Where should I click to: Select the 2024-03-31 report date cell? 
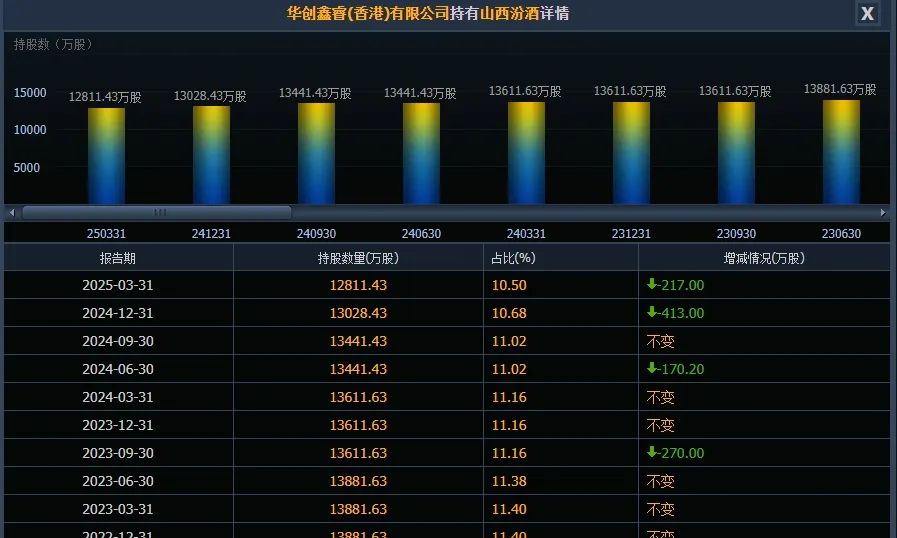[x=118, y=397]
